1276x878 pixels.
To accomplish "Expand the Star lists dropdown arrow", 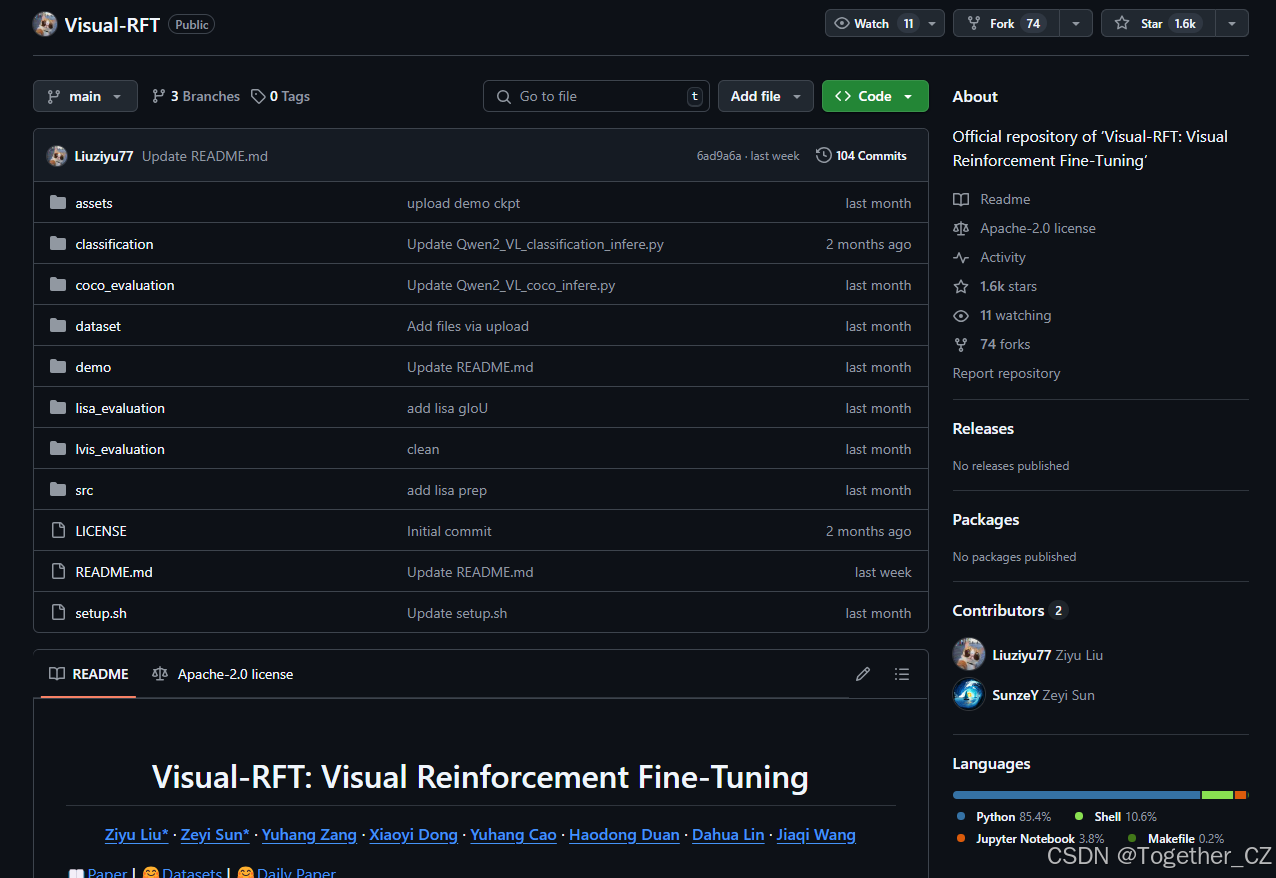I will (x=1232, y=23).
